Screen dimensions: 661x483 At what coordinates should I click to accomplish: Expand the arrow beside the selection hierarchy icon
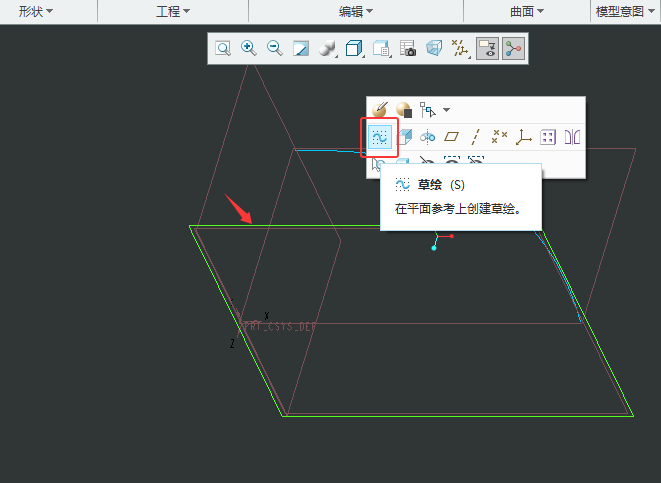[x=446, y=110]
